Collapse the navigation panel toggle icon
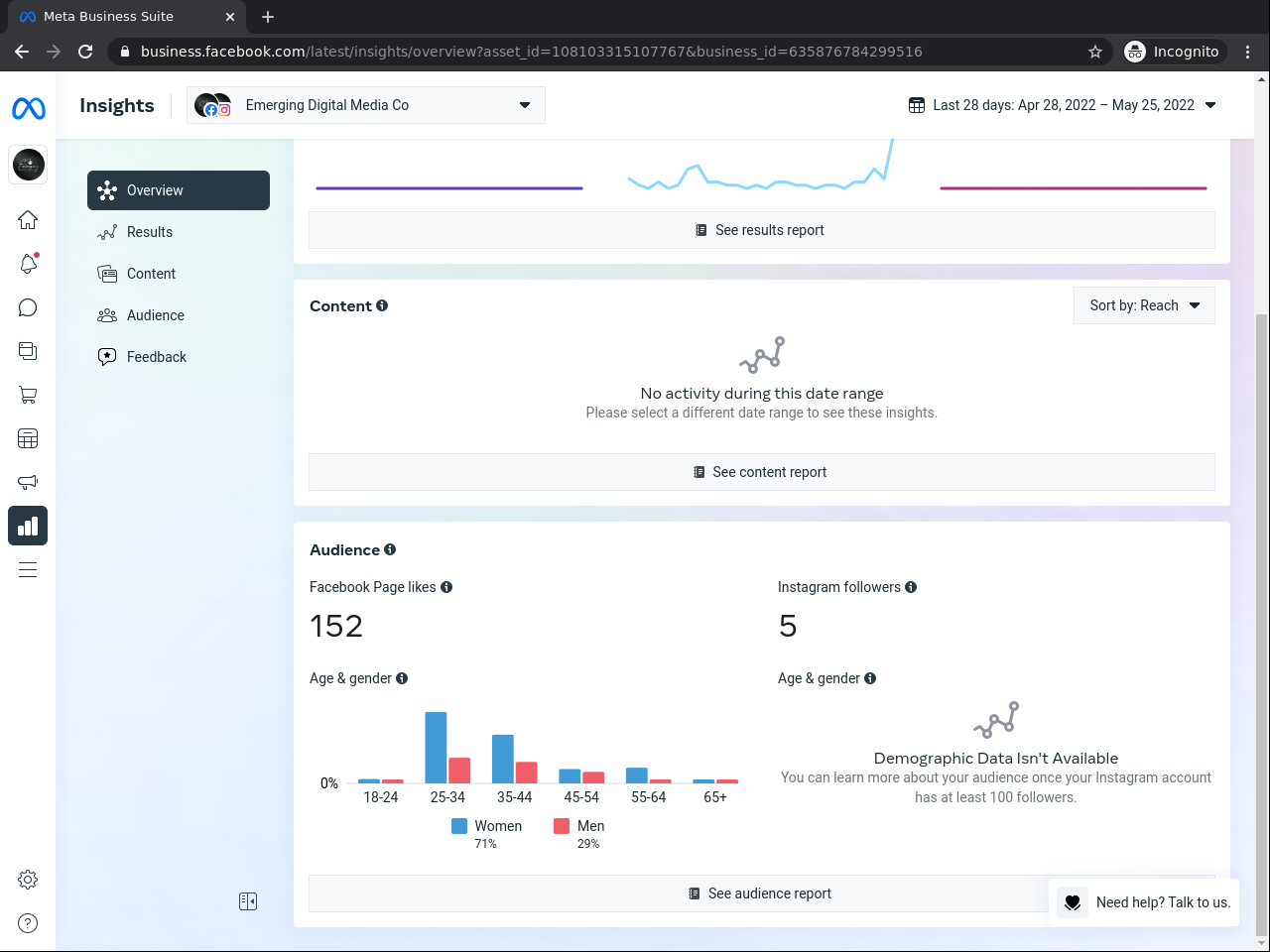The width and height of the screenshot is (1270, 952). pos(248,901)
